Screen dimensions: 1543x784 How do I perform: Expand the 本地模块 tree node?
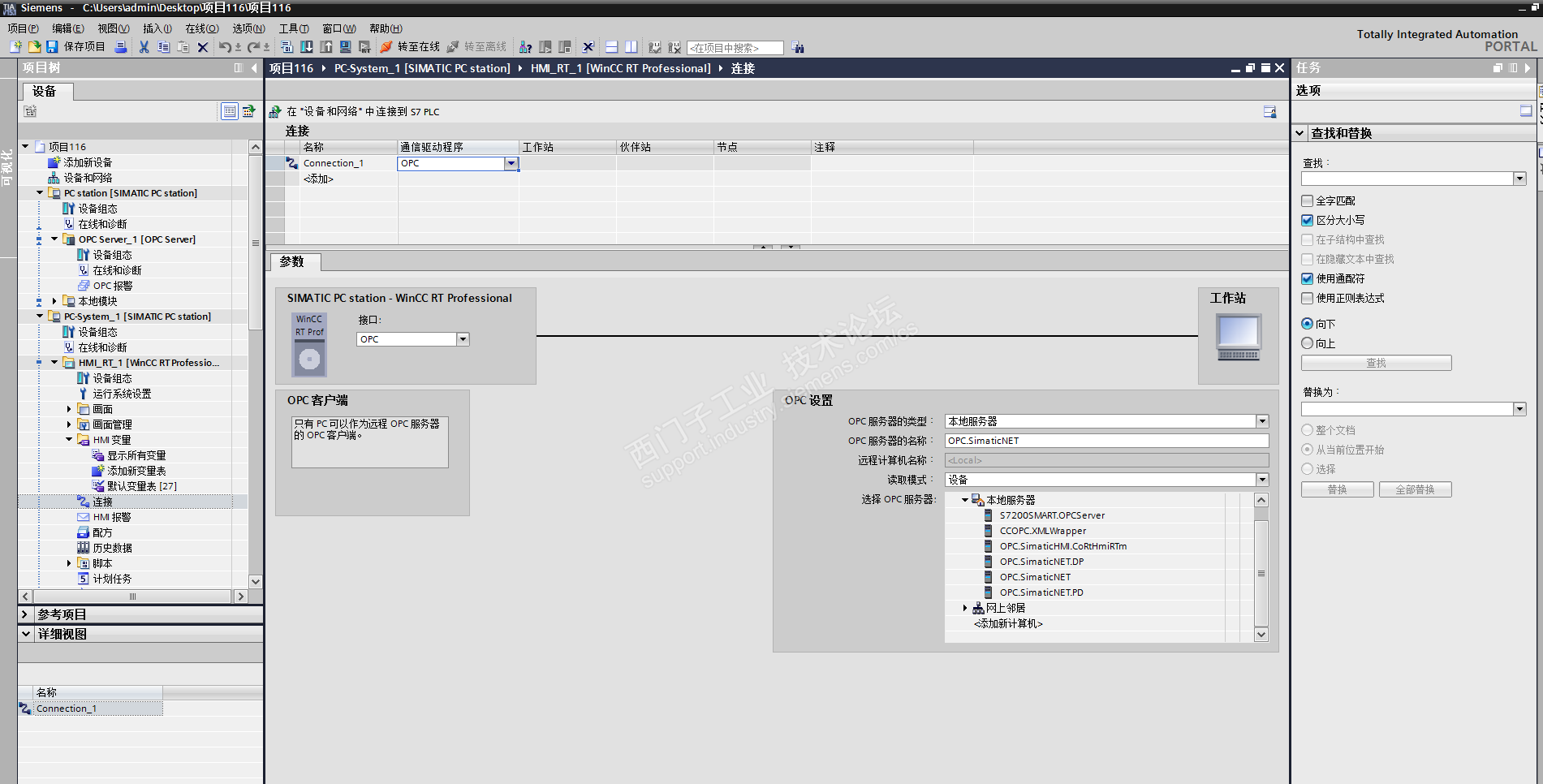(54, 301)
